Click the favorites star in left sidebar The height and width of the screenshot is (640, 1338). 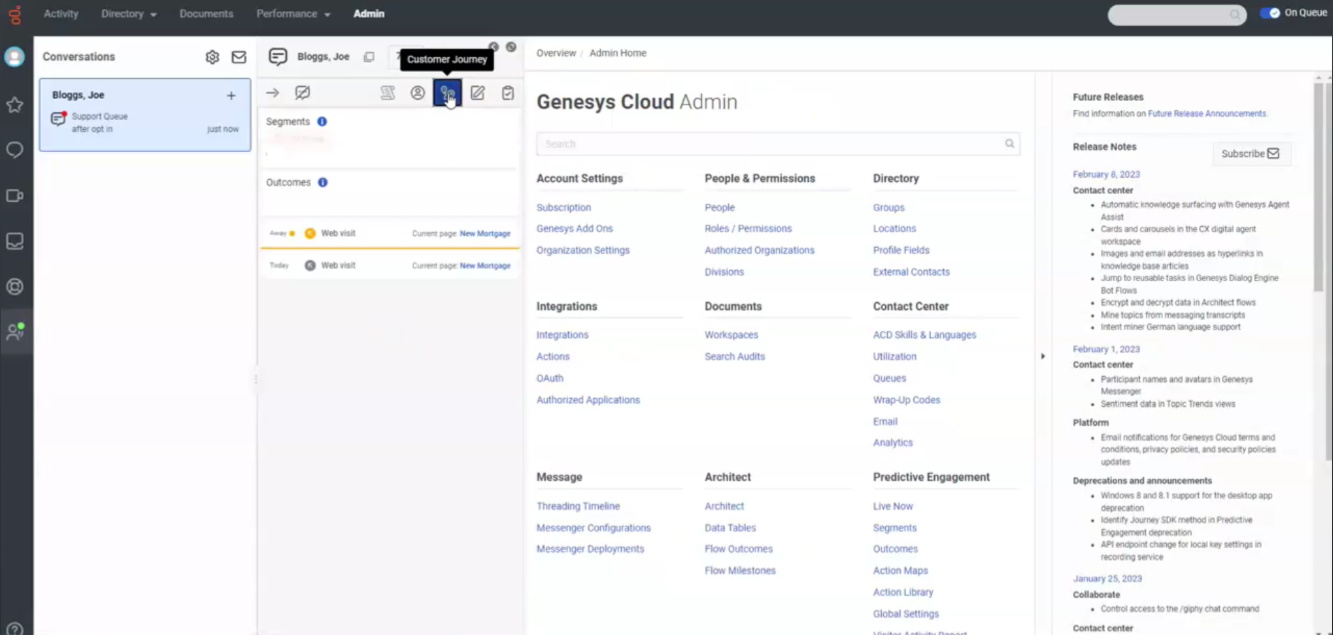pos(15,104)
